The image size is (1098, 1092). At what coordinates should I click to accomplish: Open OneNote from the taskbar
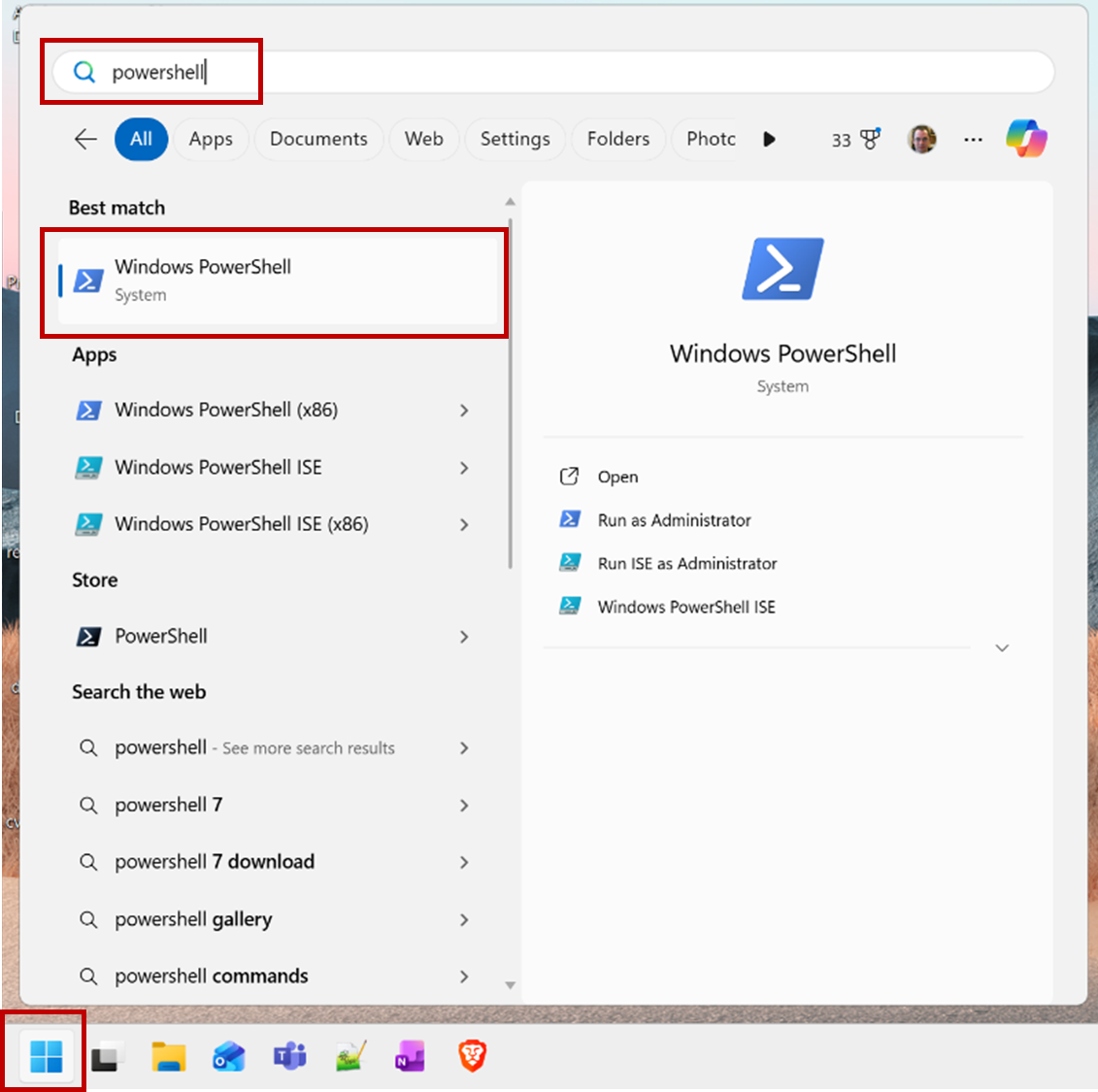[410, 1056]
